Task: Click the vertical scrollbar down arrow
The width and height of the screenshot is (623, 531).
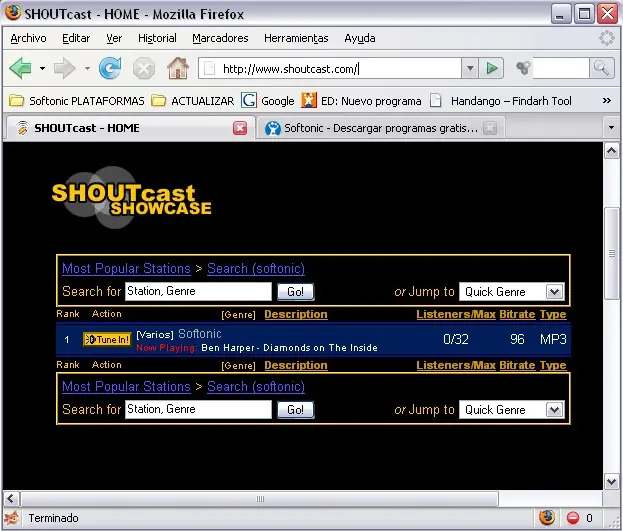Action: point(611,482)
